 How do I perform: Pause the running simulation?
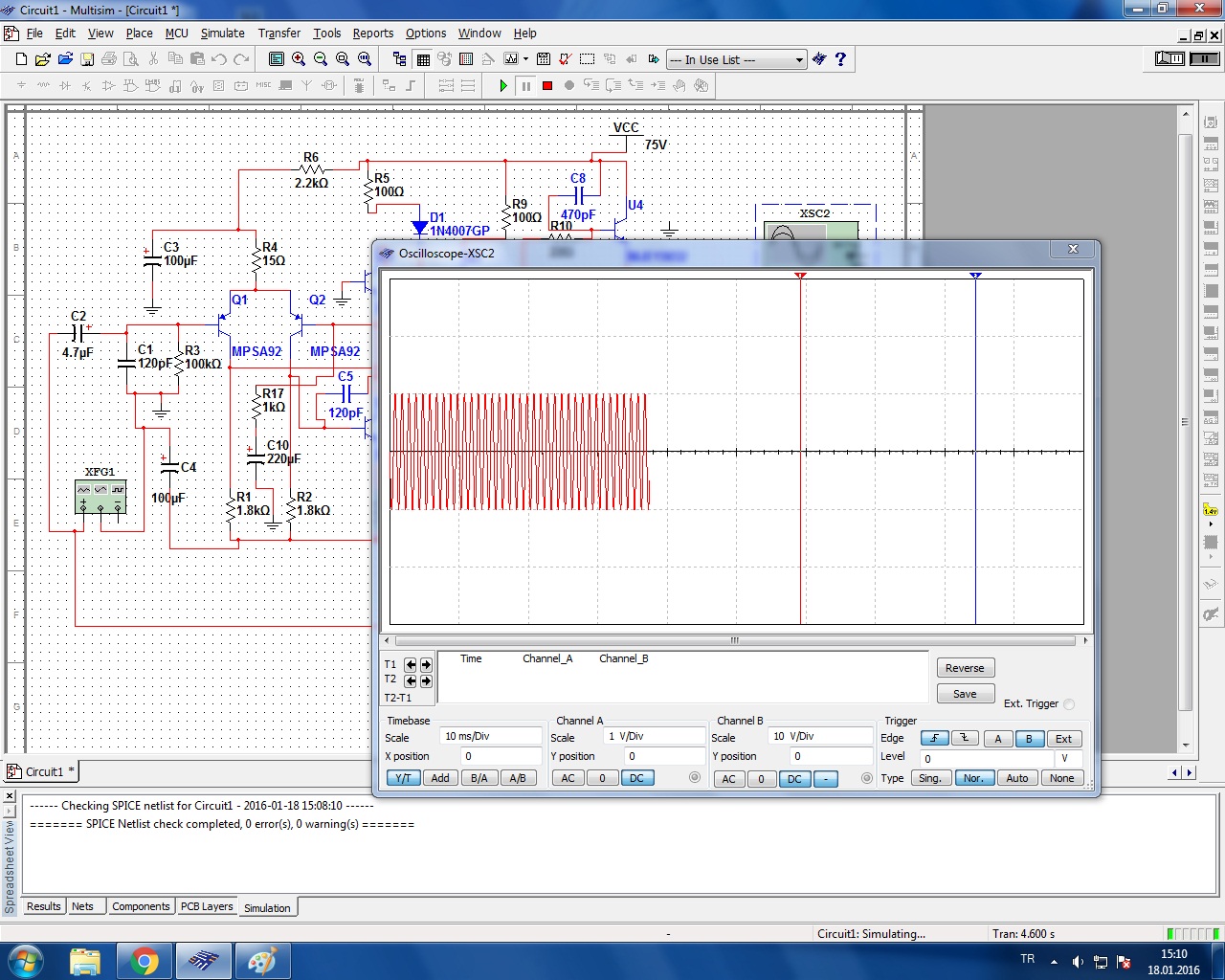[525, 85]
